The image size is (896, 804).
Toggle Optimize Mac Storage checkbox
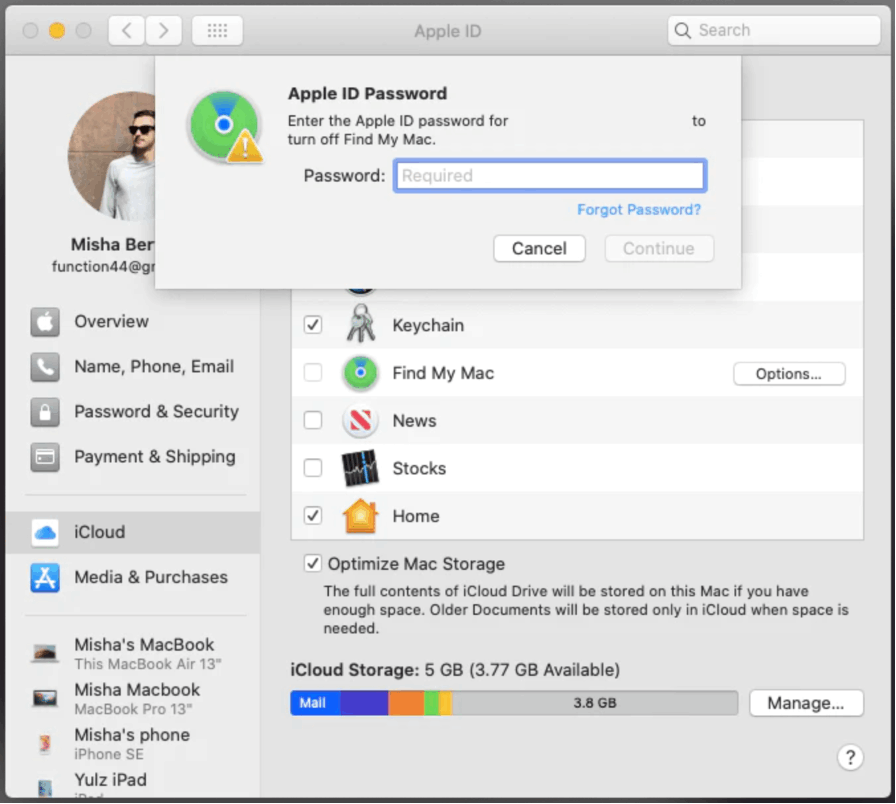click(313, 563)
